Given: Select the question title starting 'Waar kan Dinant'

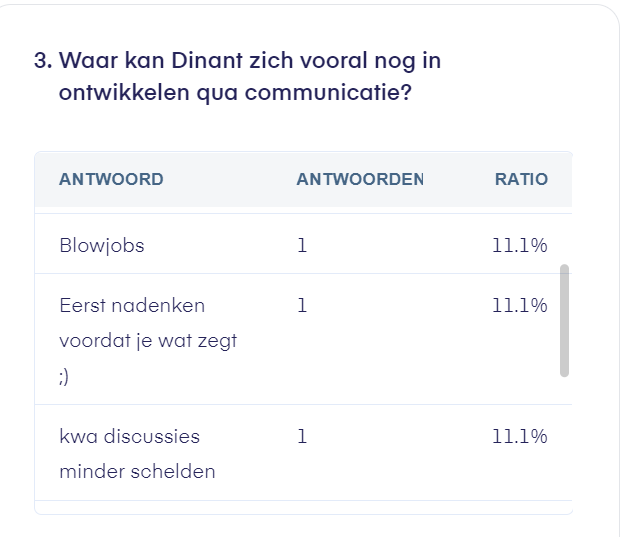Looking at the screenshot, I should (250, 61).
